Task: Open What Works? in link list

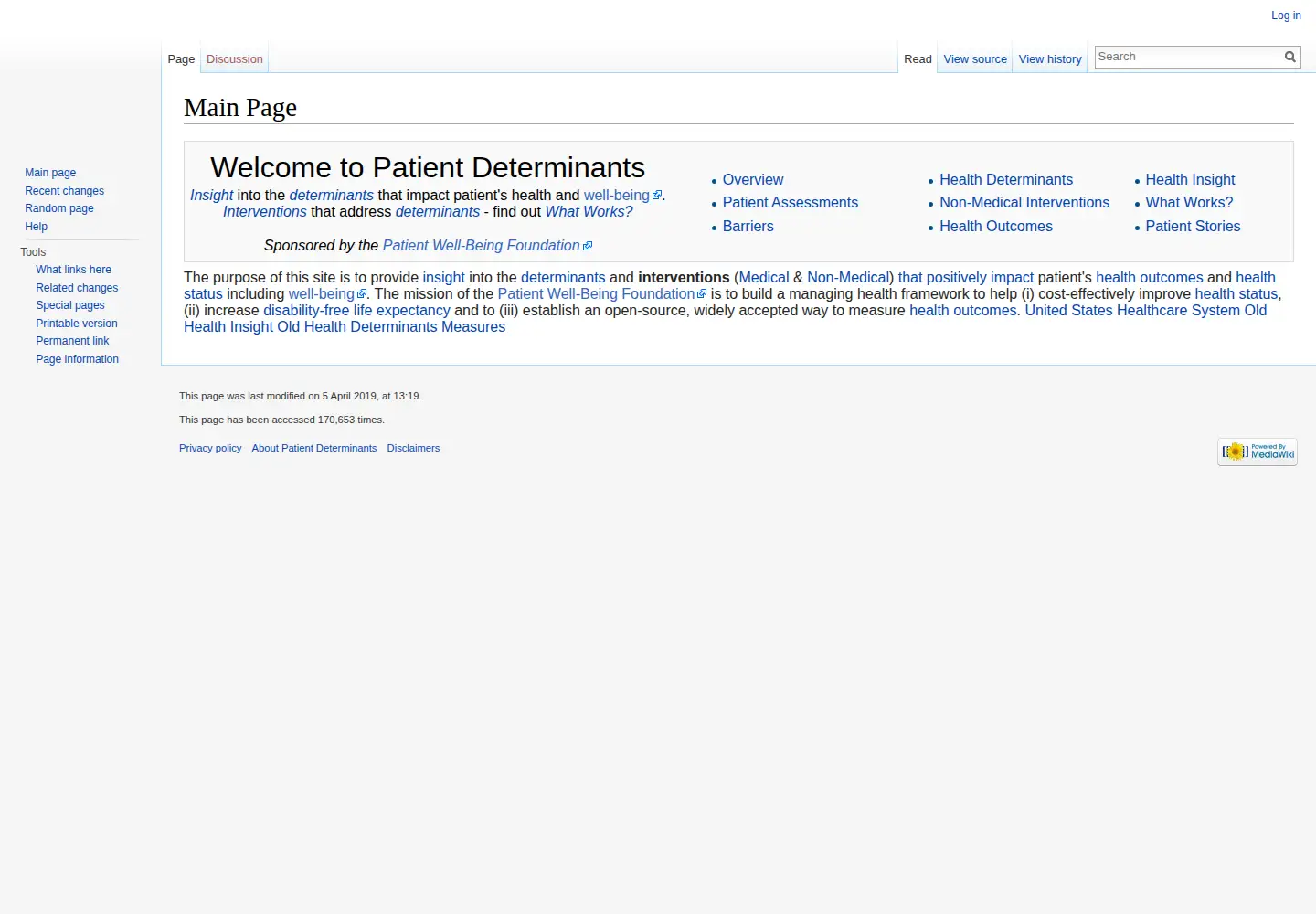Action: (1189, 203)
